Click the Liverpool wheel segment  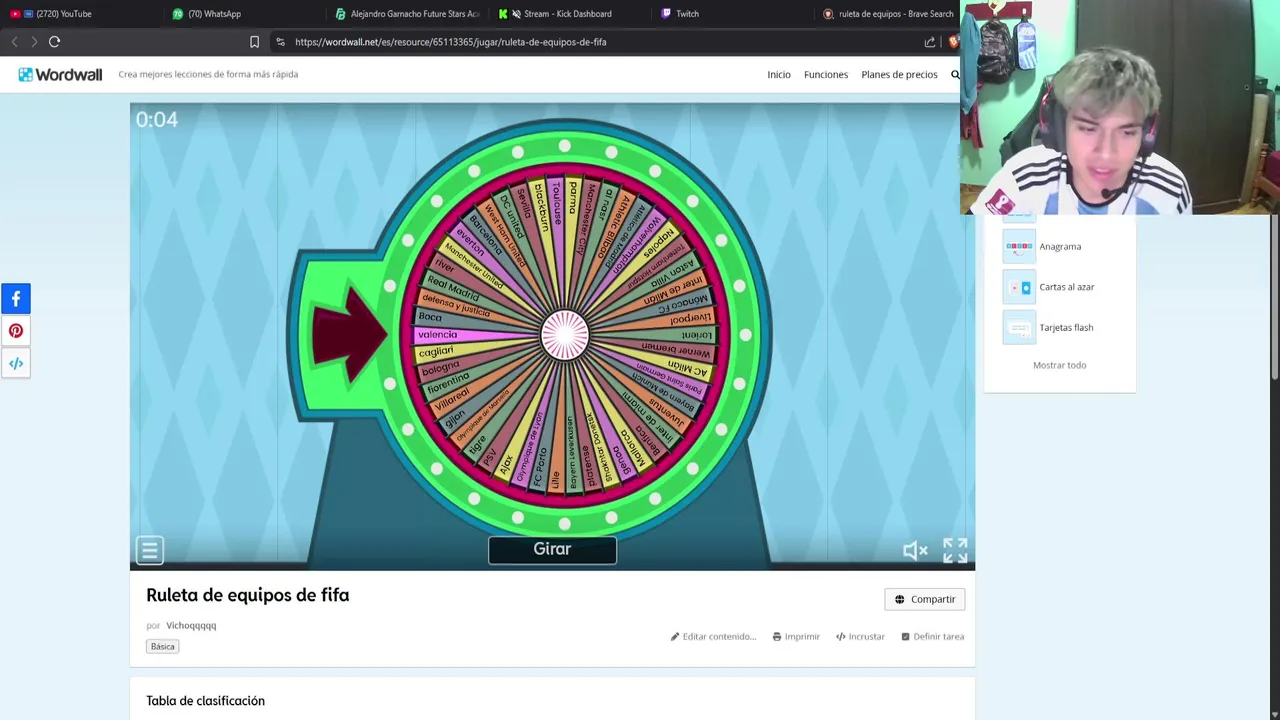[x=691, y=319]
